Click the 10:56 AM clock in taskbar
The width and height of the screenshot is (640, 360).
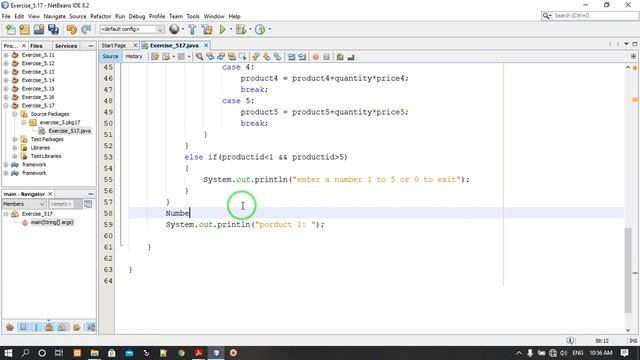(x=600, y=353)
